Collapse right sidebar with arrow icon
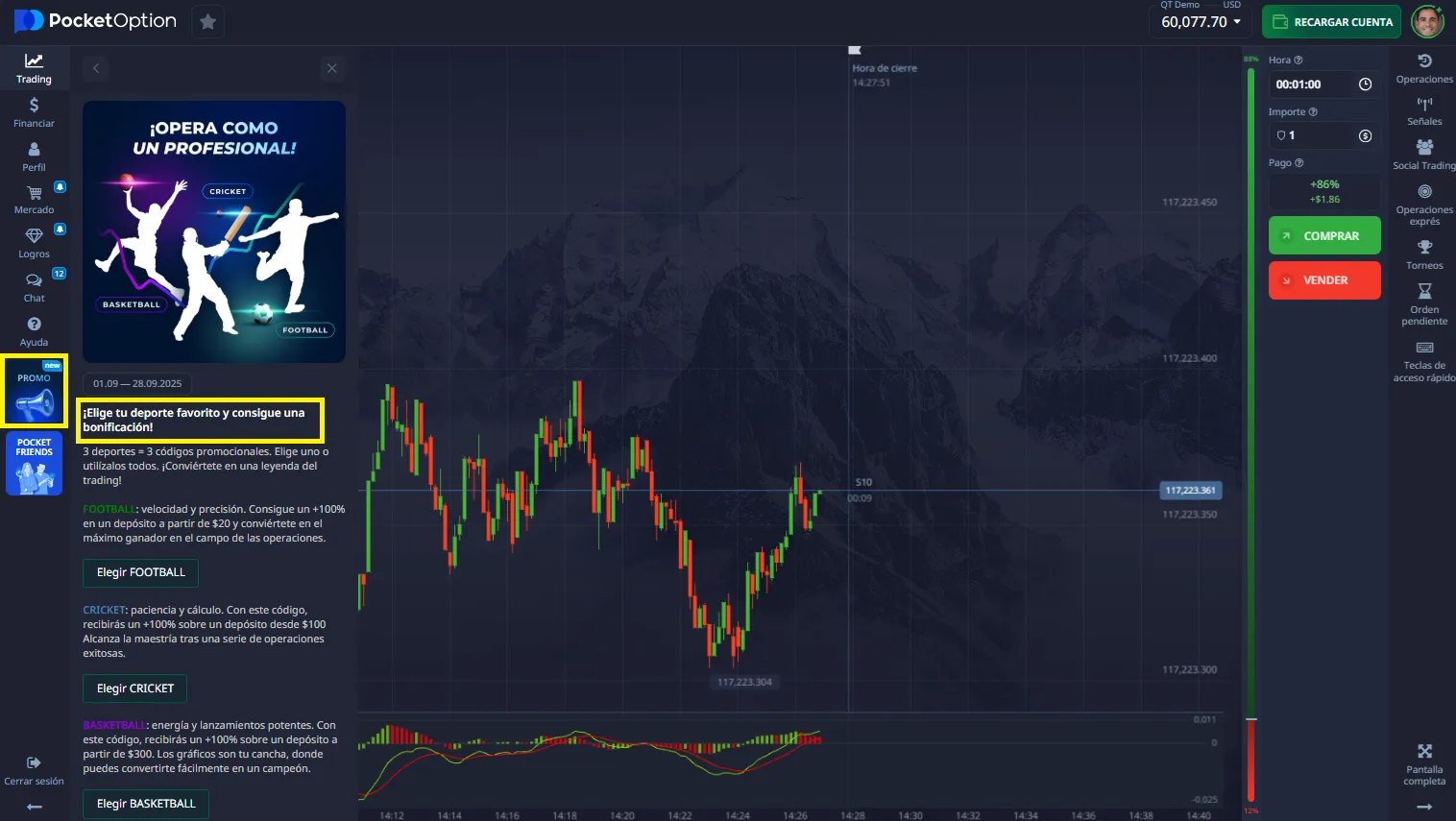Viewport: 1456px width, 821px height. tap(1424, 807)
